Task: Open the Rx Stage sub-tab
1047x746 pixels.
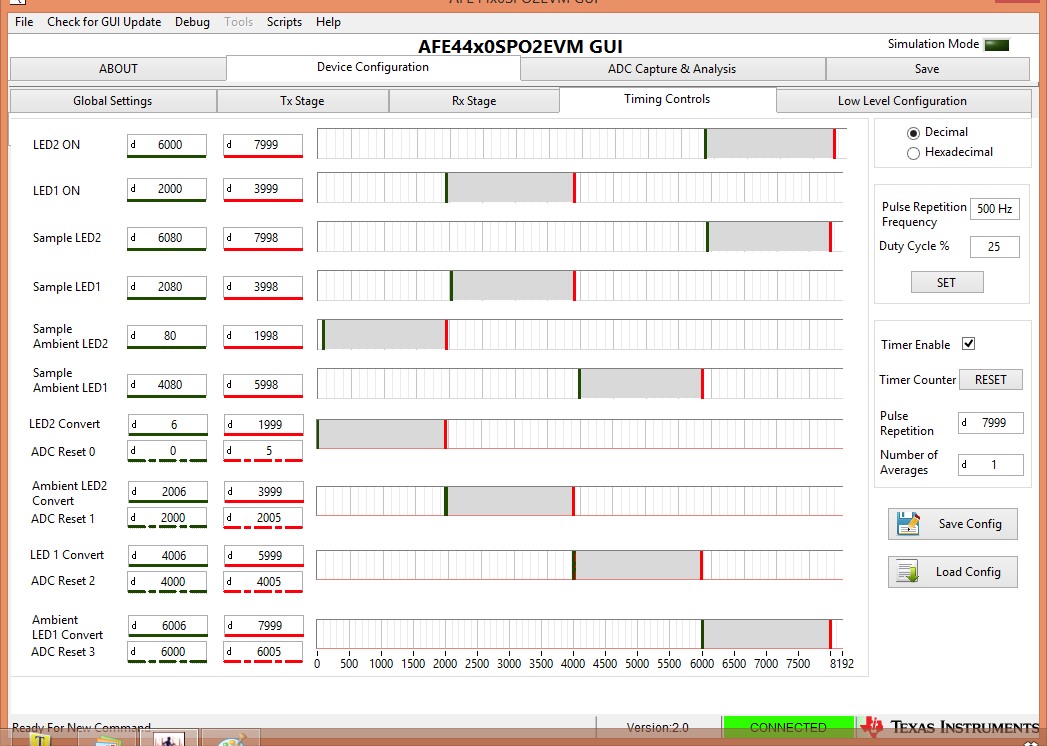Action: 474,101
